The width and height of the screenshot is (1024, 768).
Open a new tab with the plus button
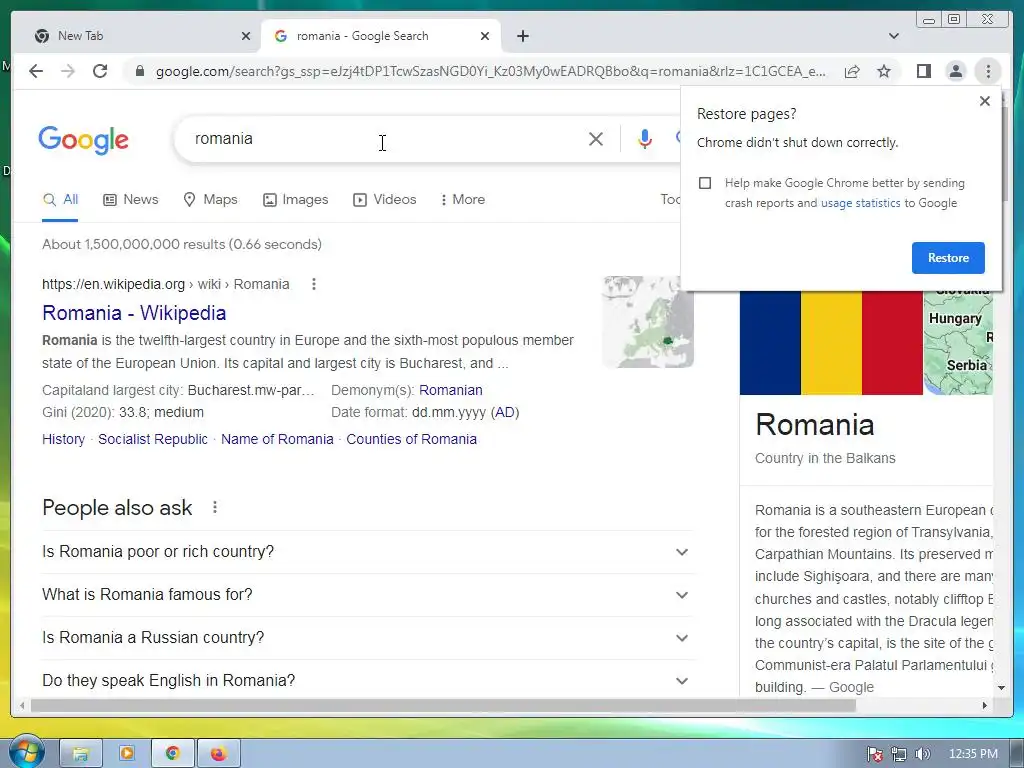(522, 36)
